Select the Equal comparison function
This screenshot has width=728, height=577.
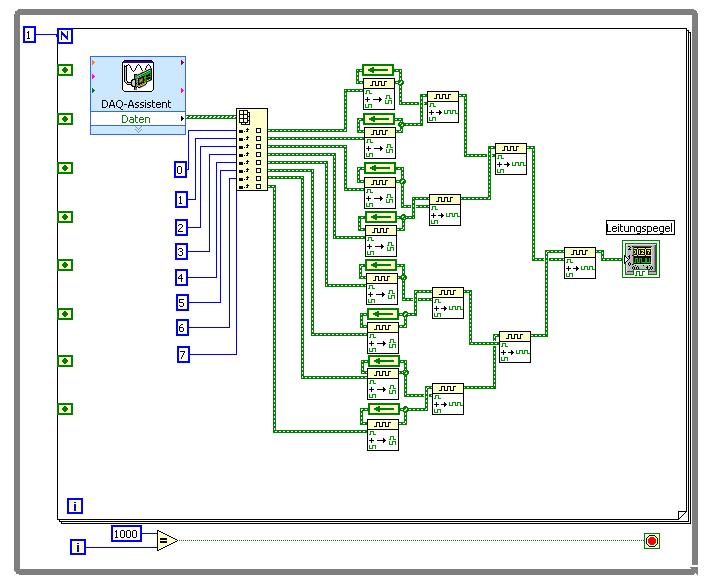[x=167, y=540]
